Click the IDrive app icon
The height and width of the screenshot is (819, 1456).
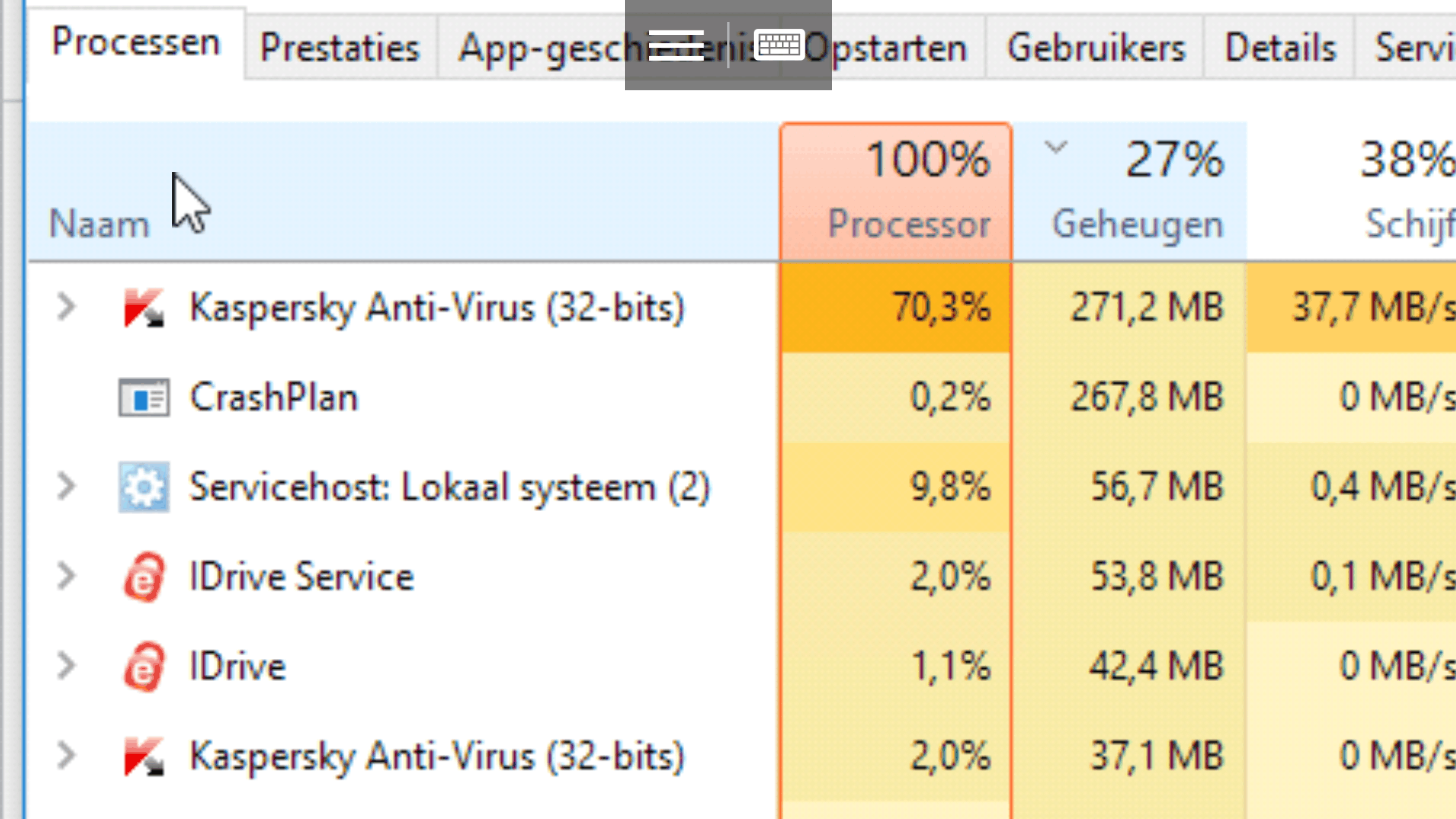click(143, 667)
